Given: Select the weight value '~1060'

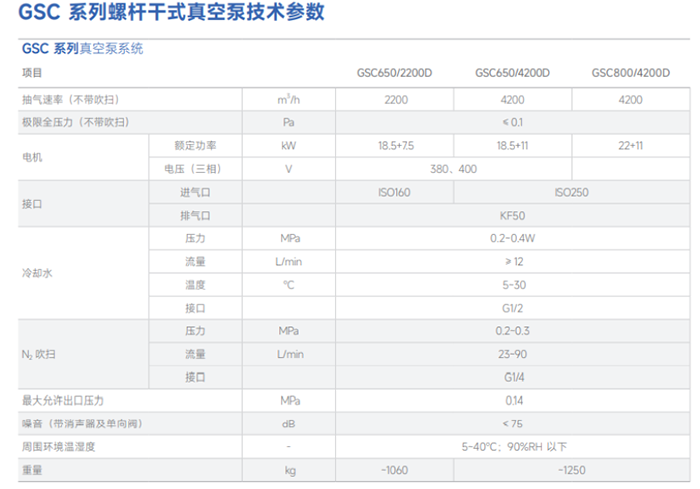Looking at the screenshot, I should tap(394, 470).
